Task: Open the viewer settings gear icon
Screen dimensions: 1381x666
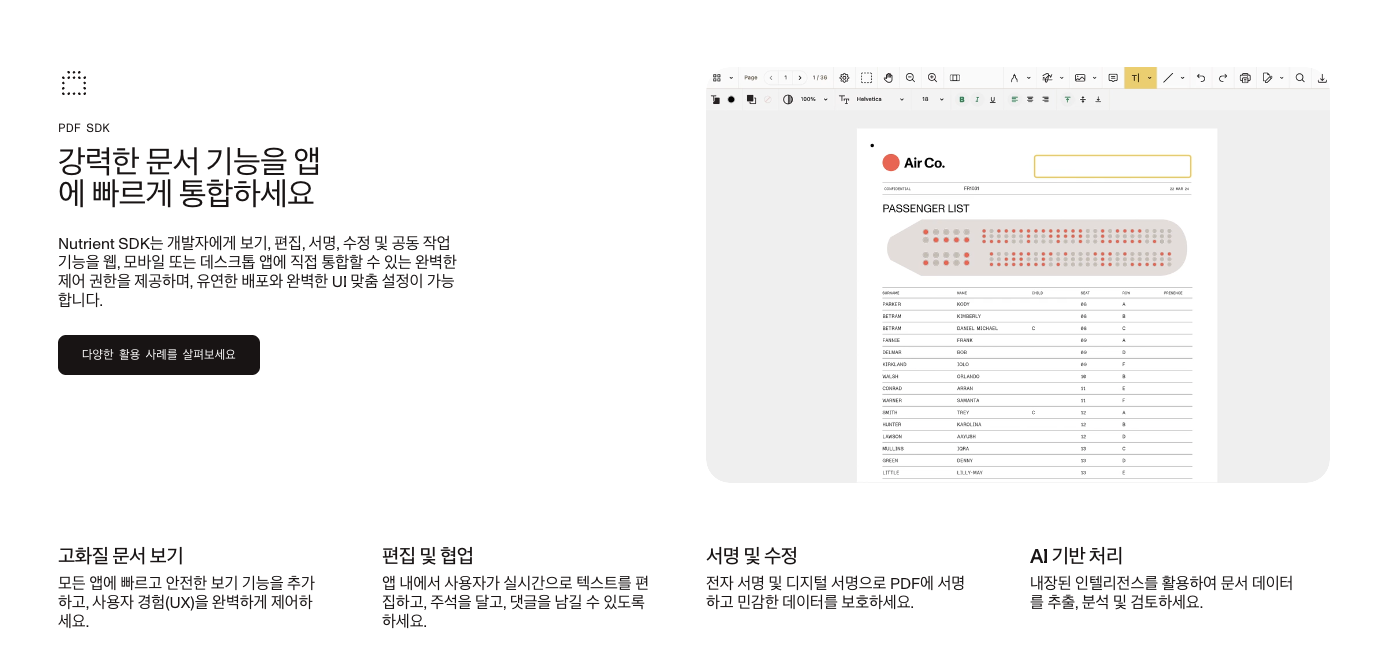Action: [x=844, y=78]
